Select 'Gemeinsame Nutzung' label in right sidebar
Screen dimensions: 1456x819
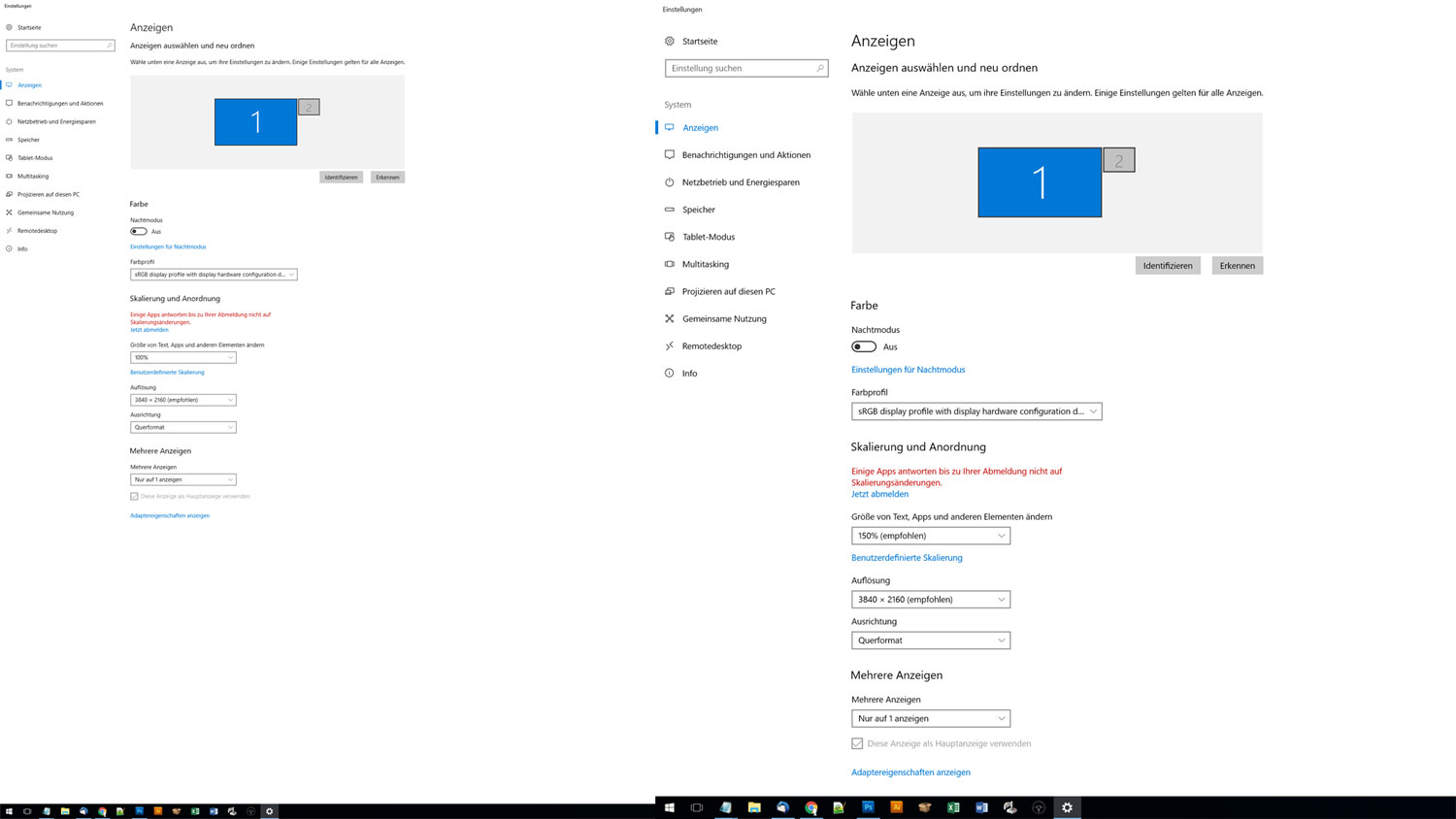click(724, 318)
